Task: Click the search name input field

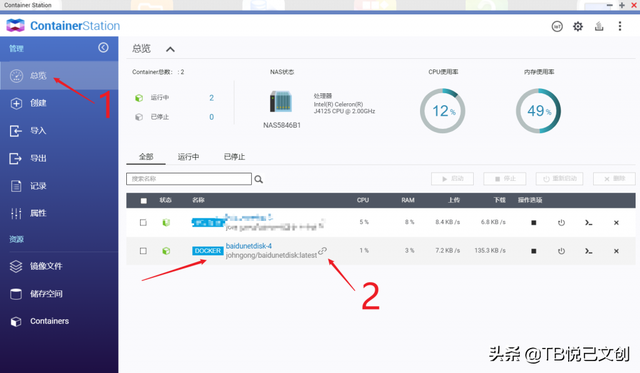Action: [189, 179]
